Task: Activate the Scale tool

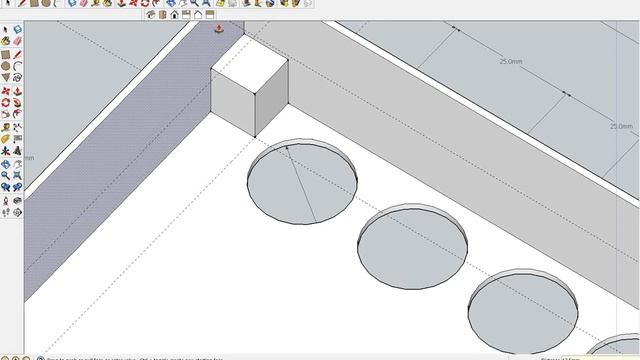Action: click(x=5, y=114)
